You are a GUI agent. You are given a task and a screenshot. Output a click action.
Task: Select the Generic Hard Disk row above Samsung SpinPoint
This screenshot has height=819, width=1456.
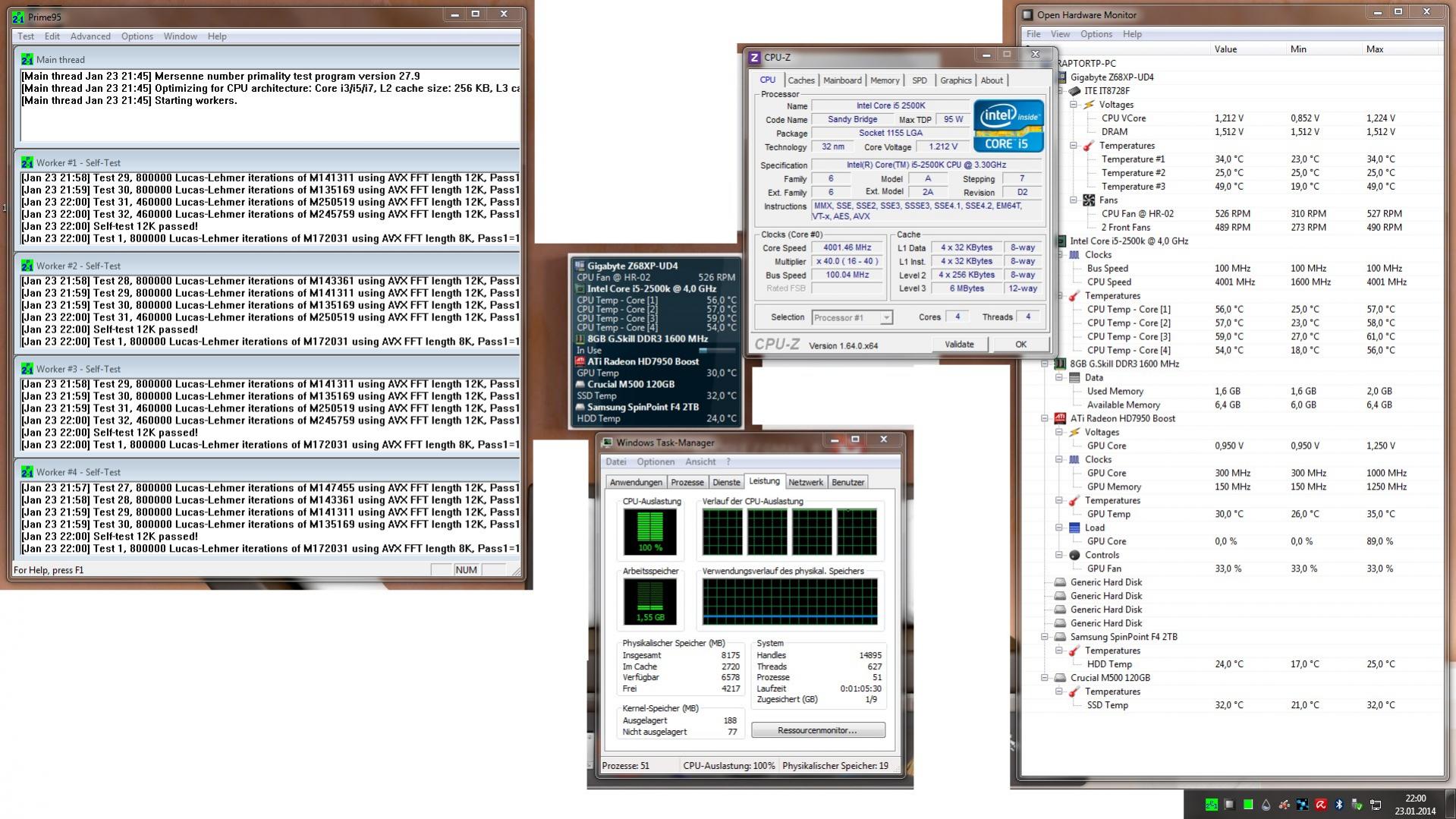pyautogui.click(x=1231, y=623)
